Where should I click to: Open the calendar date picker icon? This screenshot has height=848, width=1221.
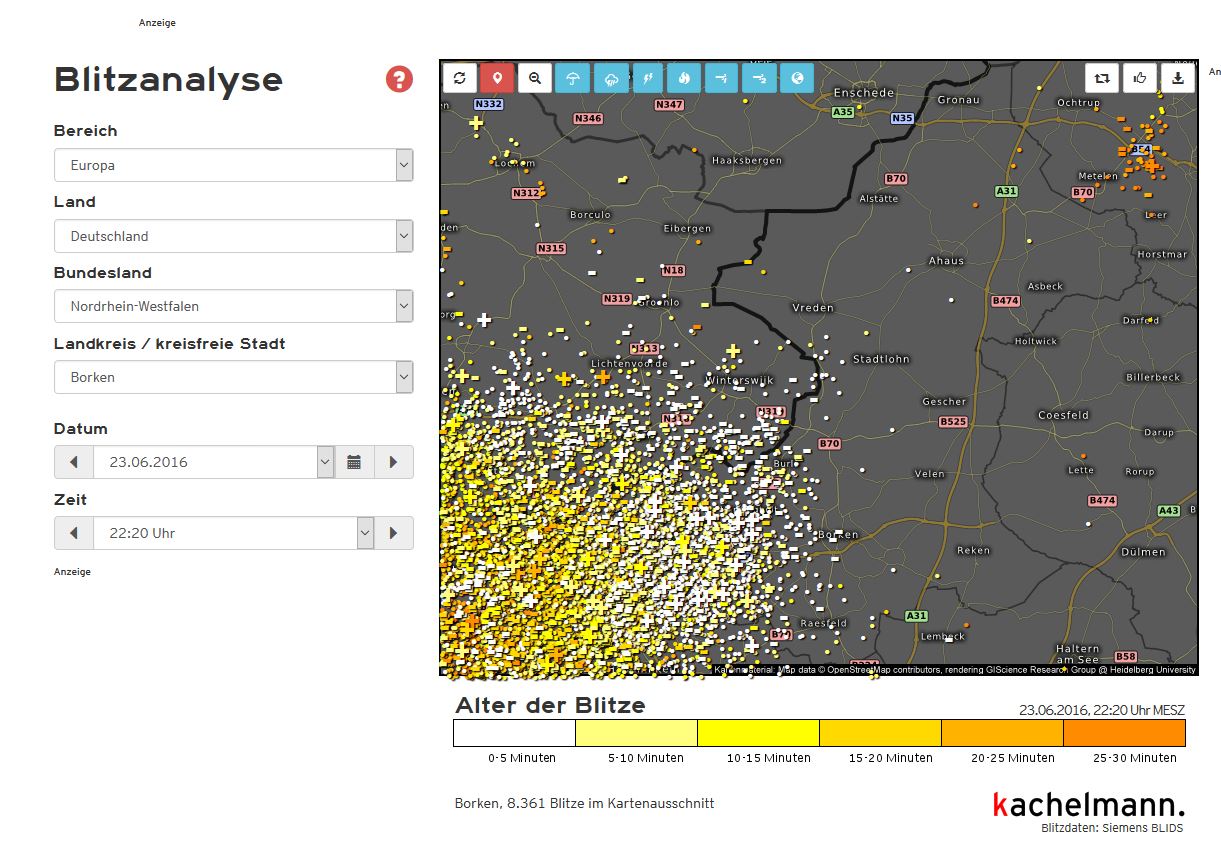354,462
